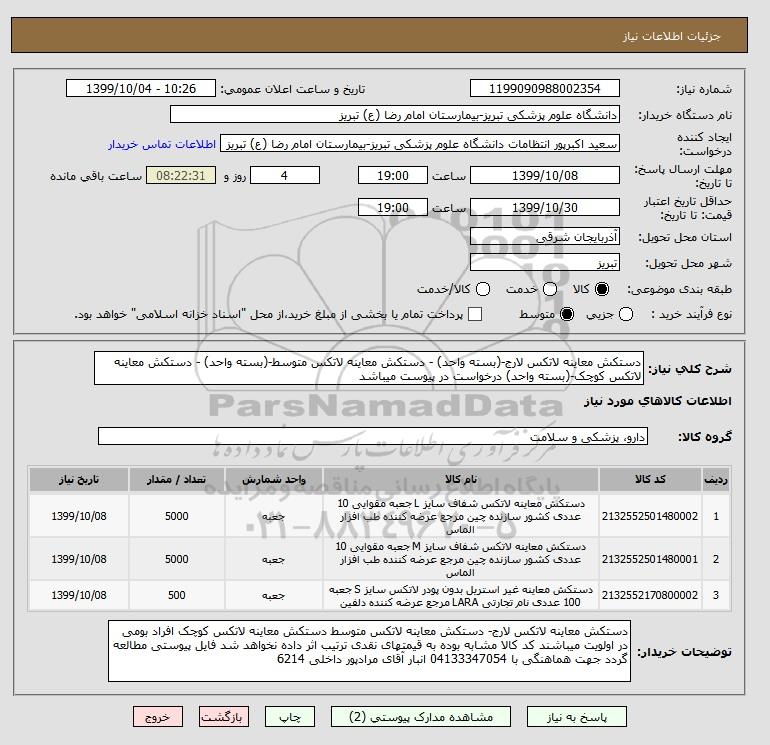This screenshot has width=770, height=745.
Task: Select the جزیی purchase type radio
Action: pyautogui.click(x=626, y=314)
